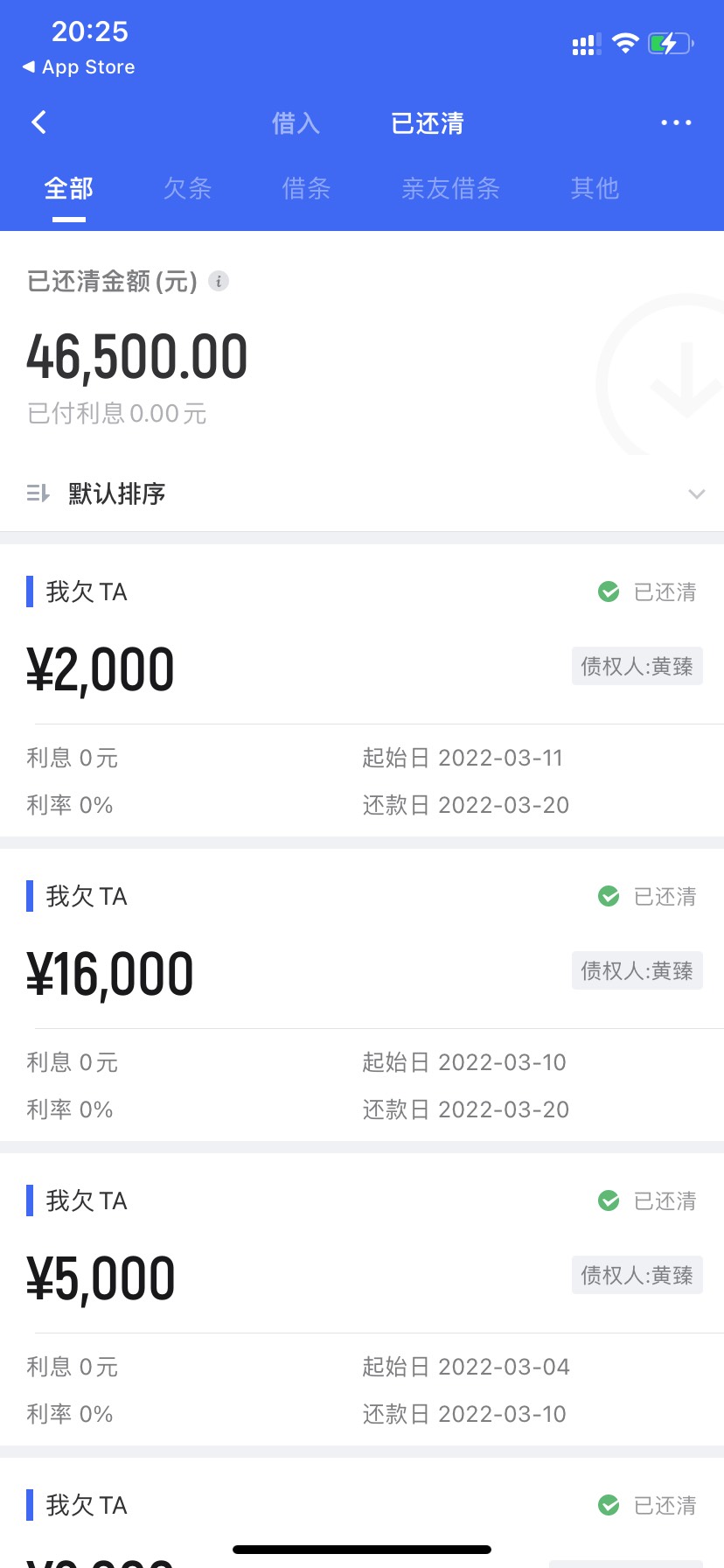Expand the 默认排序 dropdown chevron
Viewport: 724px width, 1568px height.
pos(697,493)
